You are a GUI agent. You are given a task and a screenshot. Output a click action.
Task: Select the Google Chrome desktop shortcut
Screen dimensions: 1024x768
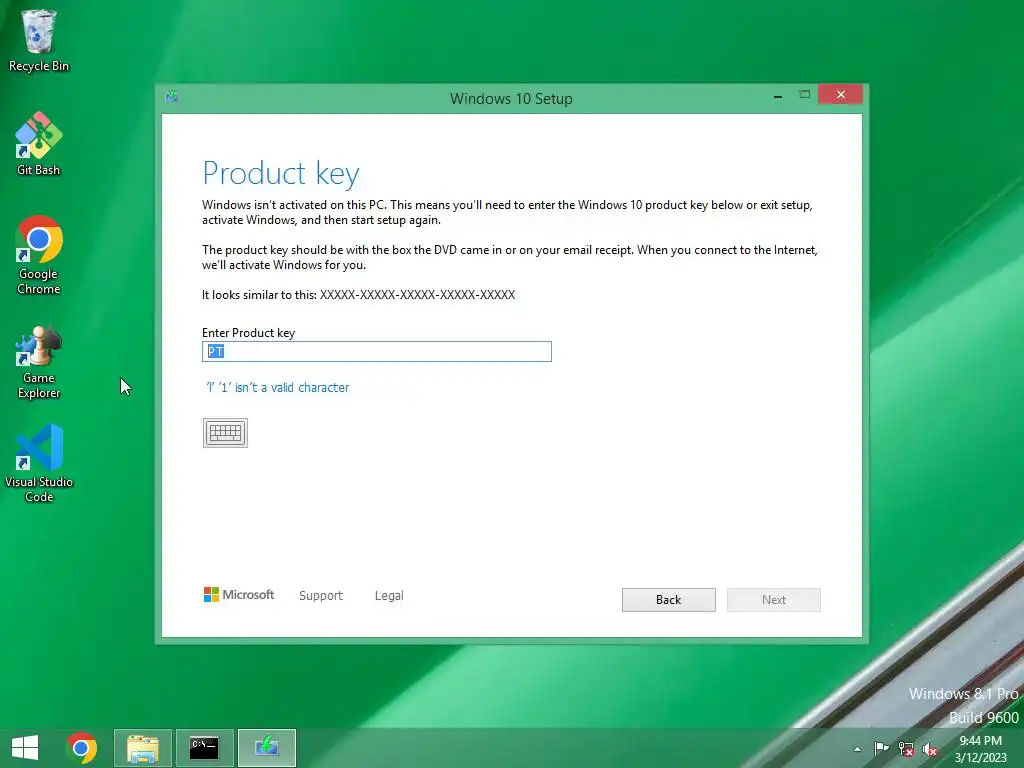coord(39,255)
